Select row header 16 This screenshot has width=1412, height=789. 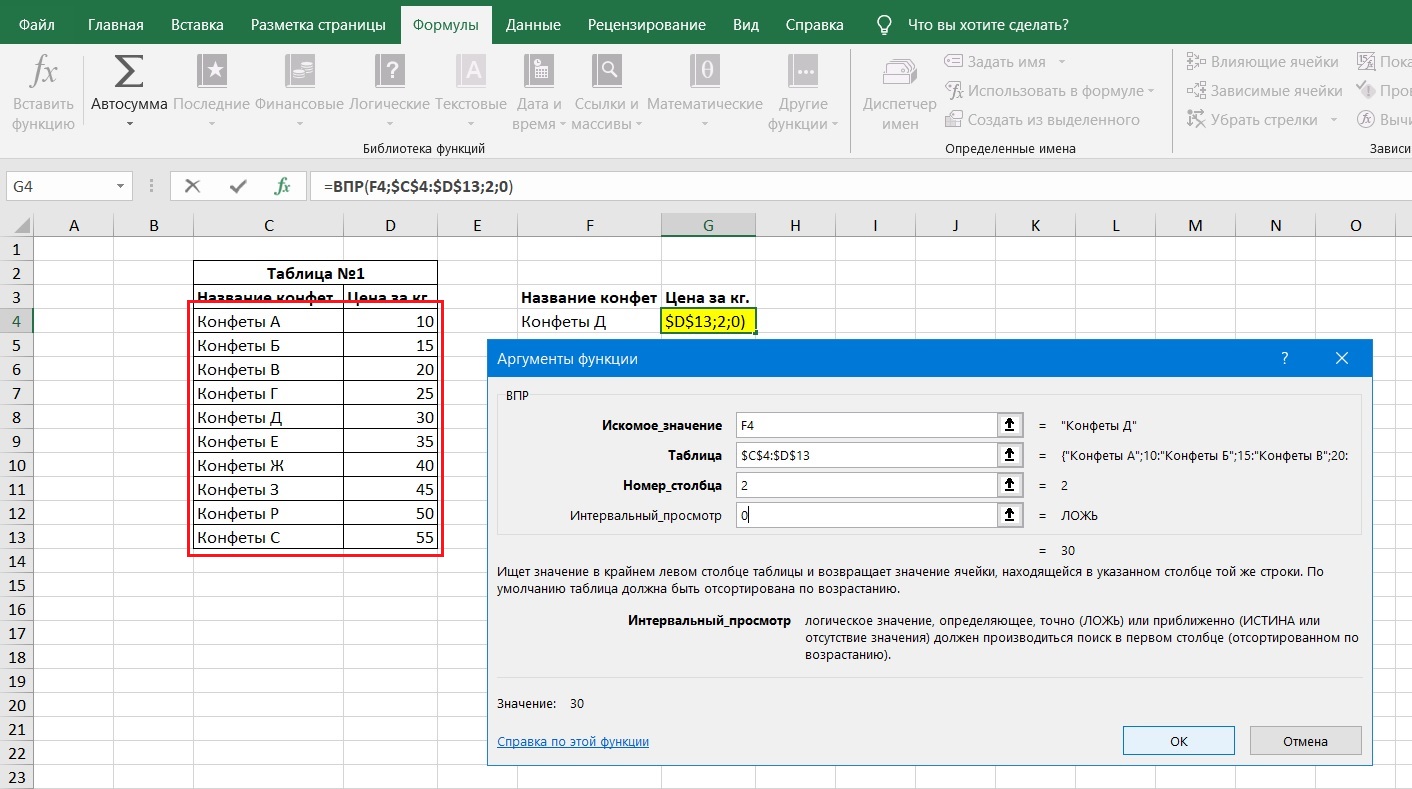click(x=16, y=609)
